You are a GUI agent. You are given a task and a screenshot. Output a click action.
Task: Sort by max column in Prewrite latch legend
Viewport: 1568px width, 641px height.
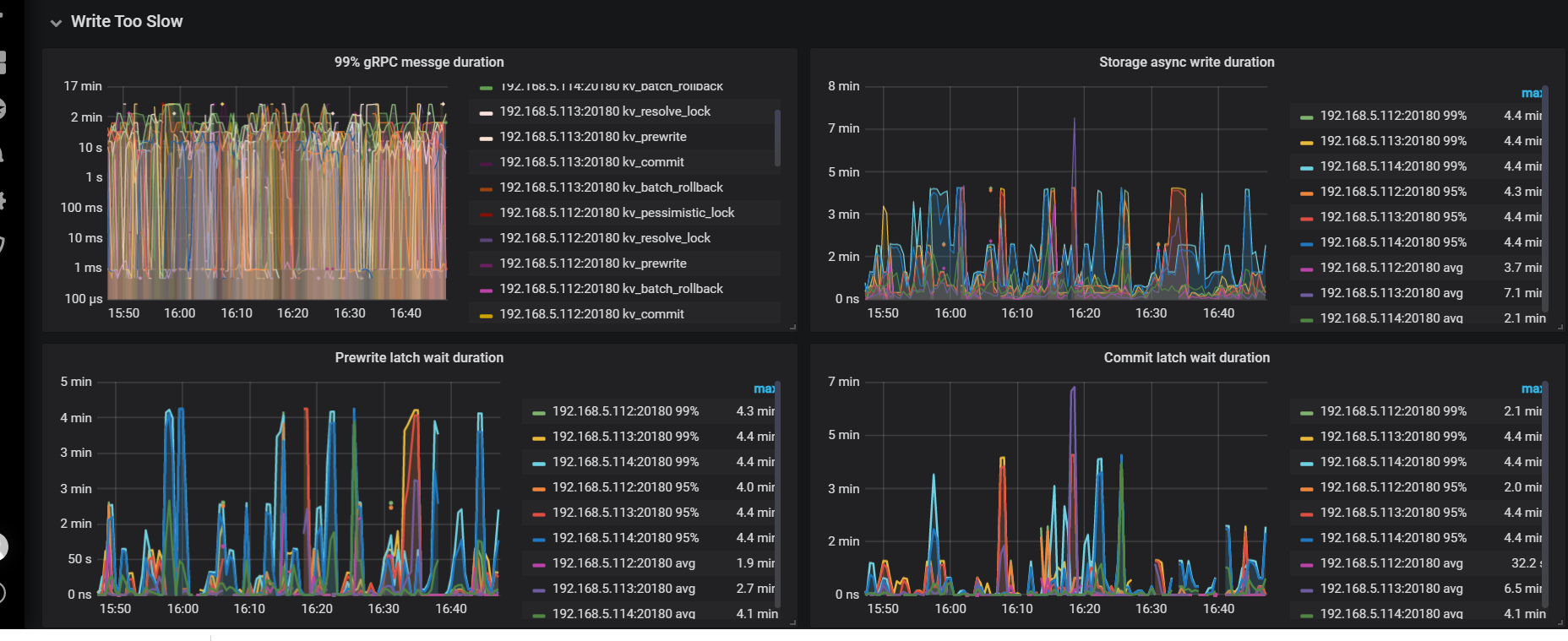(x=763, y=388)
